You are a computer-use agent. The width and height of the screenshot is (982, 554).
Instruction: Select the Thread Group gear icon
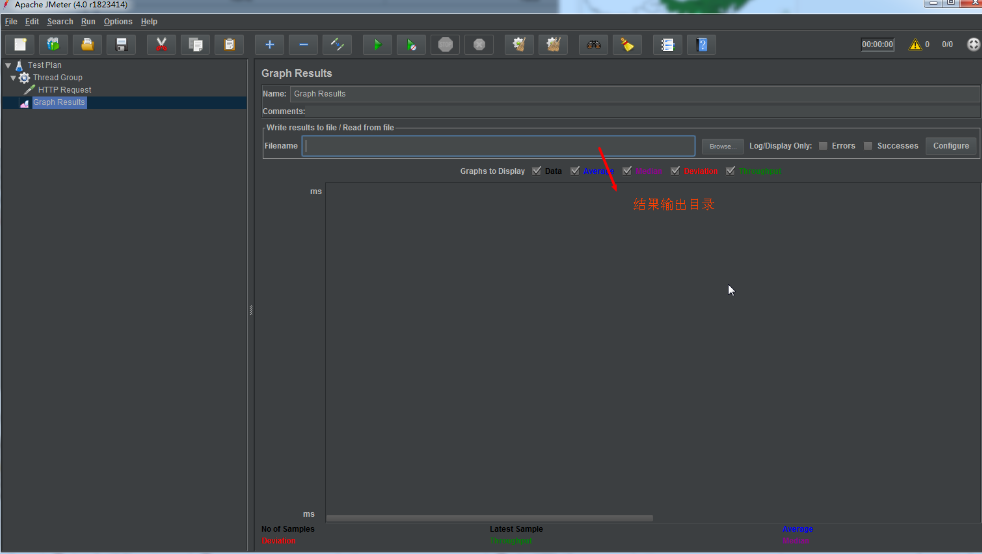tap(24, 78)
